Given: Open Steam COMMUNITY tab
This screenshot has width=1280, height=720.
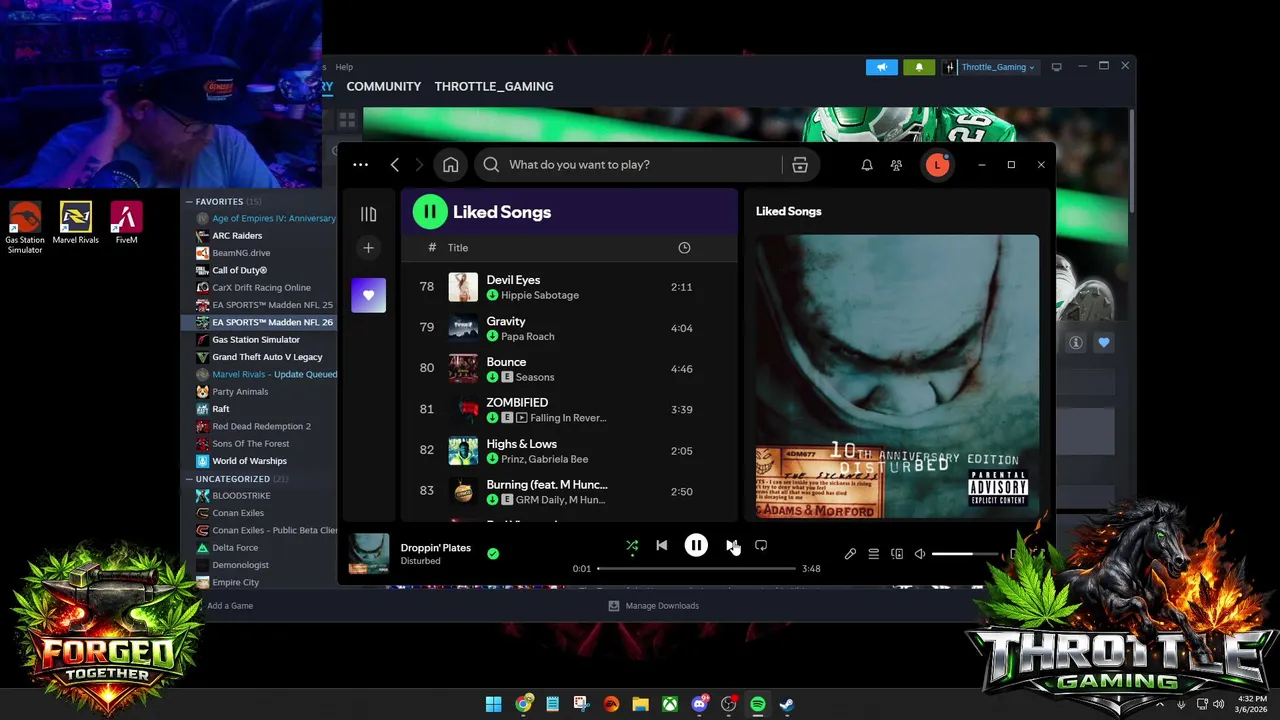Looking at the screenshot, I should 383,87.
